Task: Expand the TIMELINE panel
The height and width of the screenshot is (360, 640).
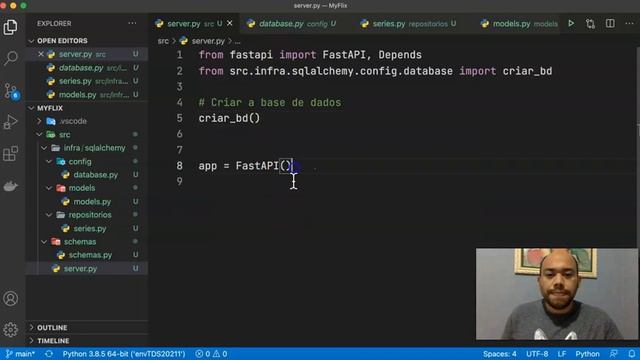Action: click(53, 341)
